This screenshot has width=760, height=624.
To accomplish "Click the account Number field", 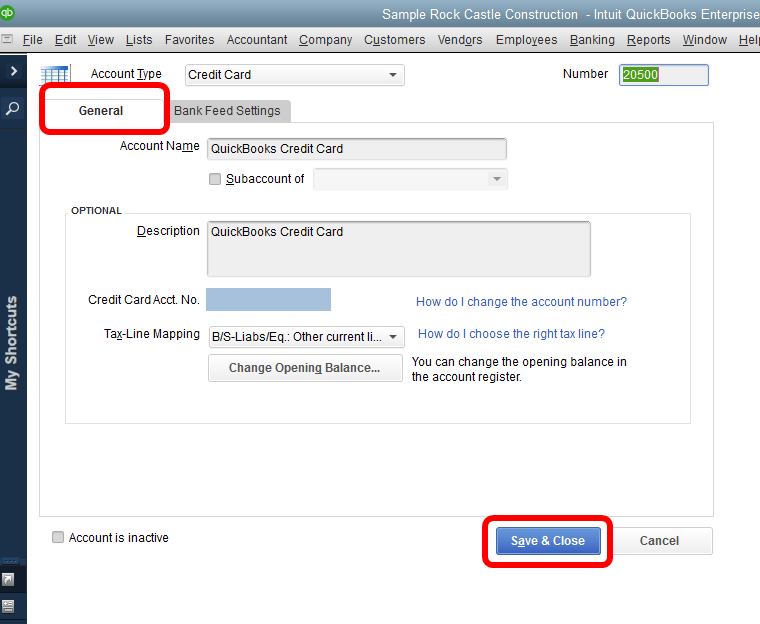I will (x=664, y=75).
